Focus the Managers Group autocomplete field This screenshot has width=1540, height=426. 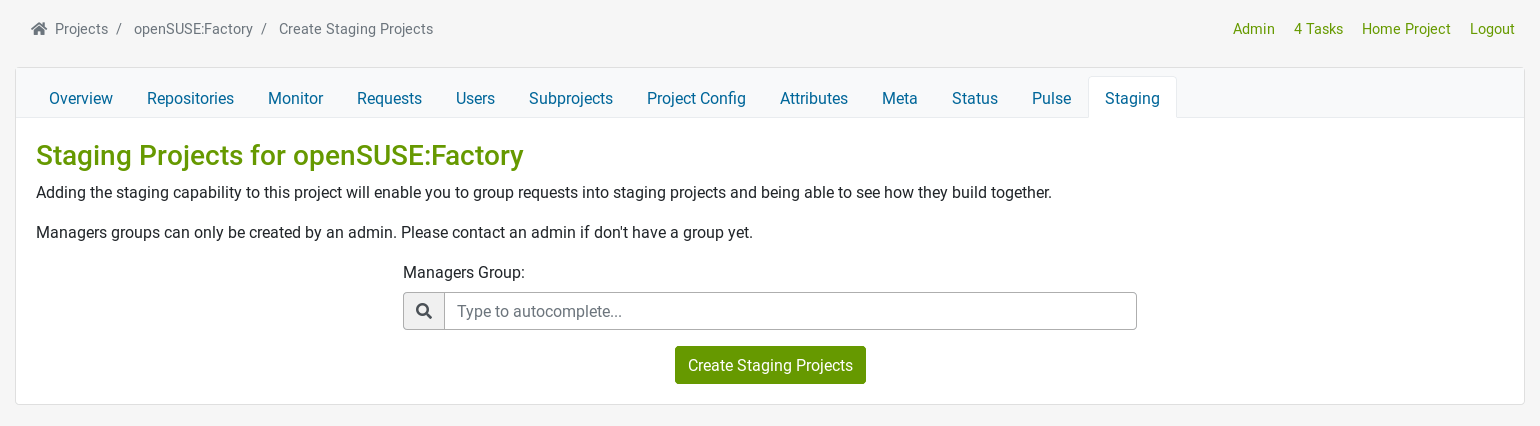(x=790, y=311)
